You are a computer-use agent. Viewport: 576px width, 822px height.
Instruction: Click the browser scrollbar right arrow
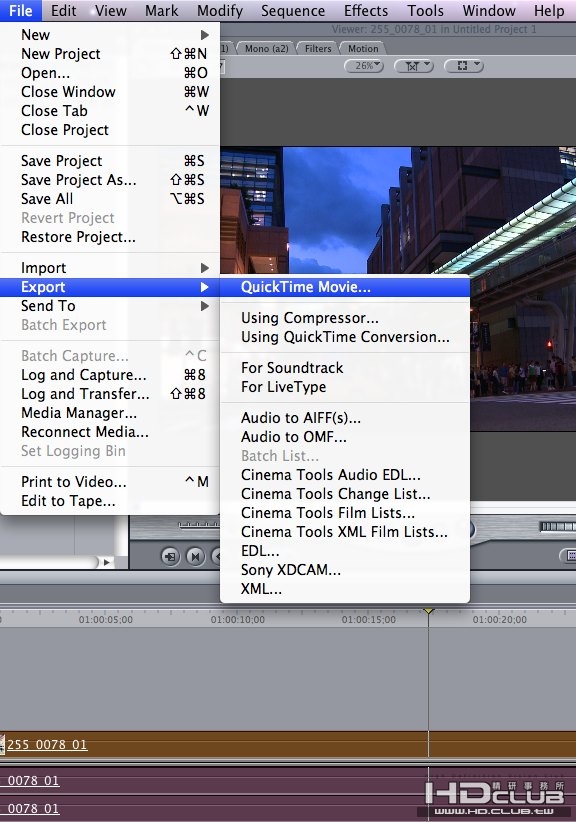pyautogui.click(x=106, y=562)
